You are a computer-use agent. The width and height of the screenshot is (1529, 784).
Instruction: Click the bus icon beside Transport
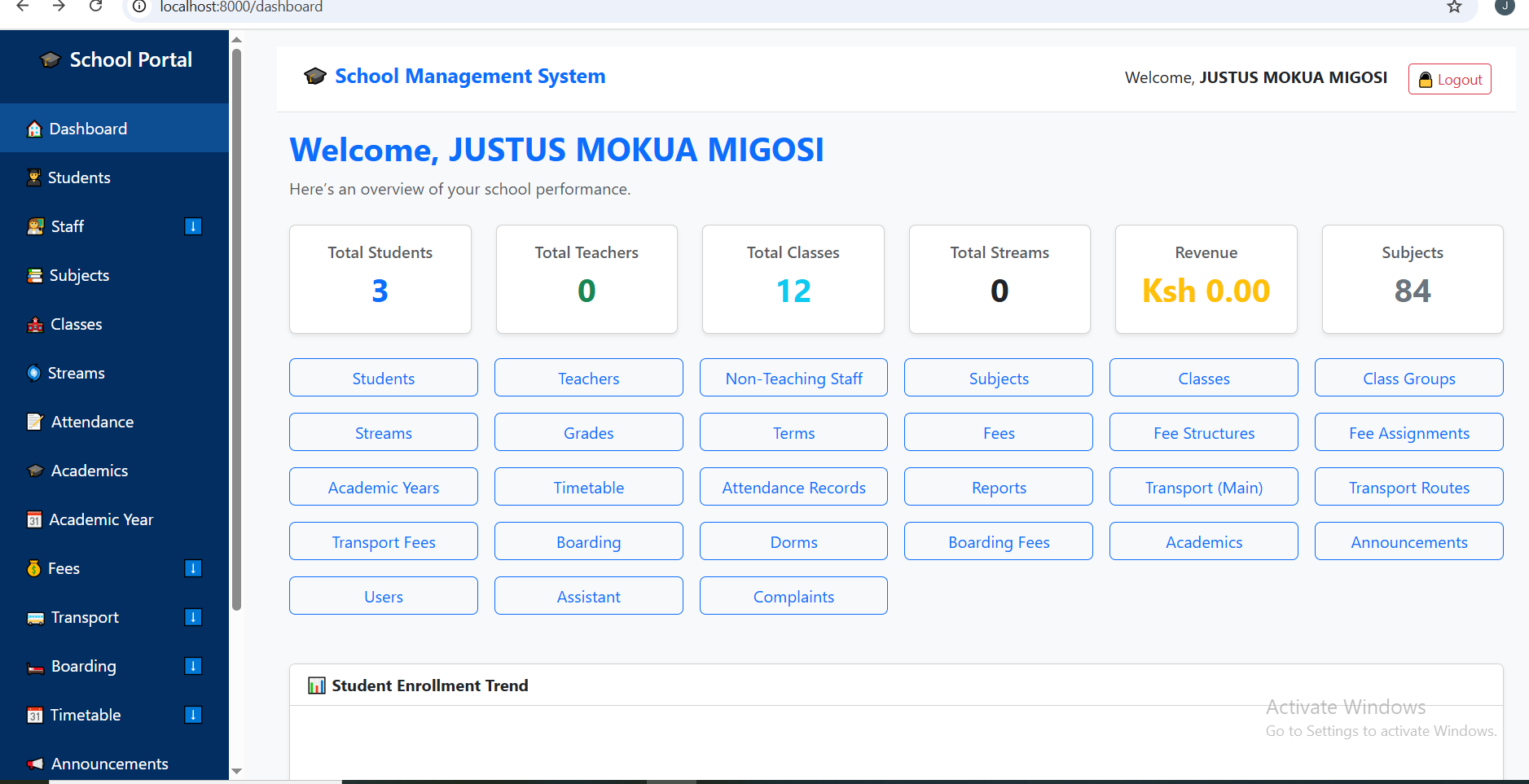coord(35,618)
